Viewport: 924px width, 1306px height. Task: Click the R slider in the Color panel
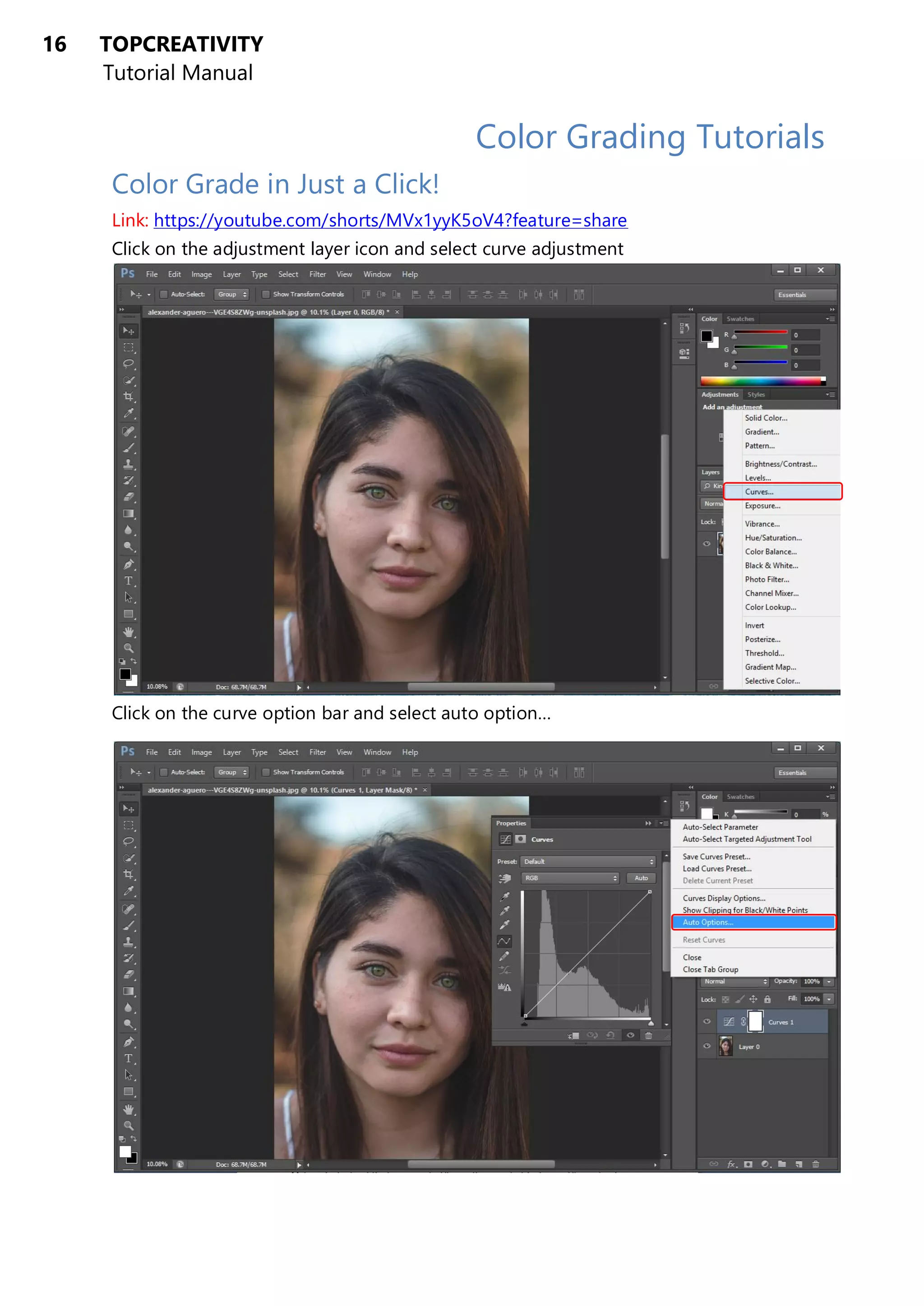click(760, 333)
